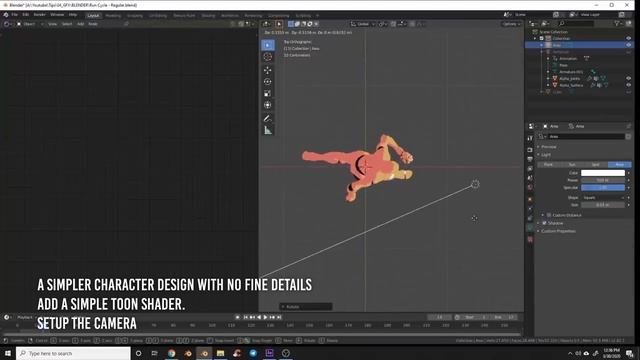Open the Options dropdown in viewport header
The image size is (640, 360).
(x=511, y=24)
